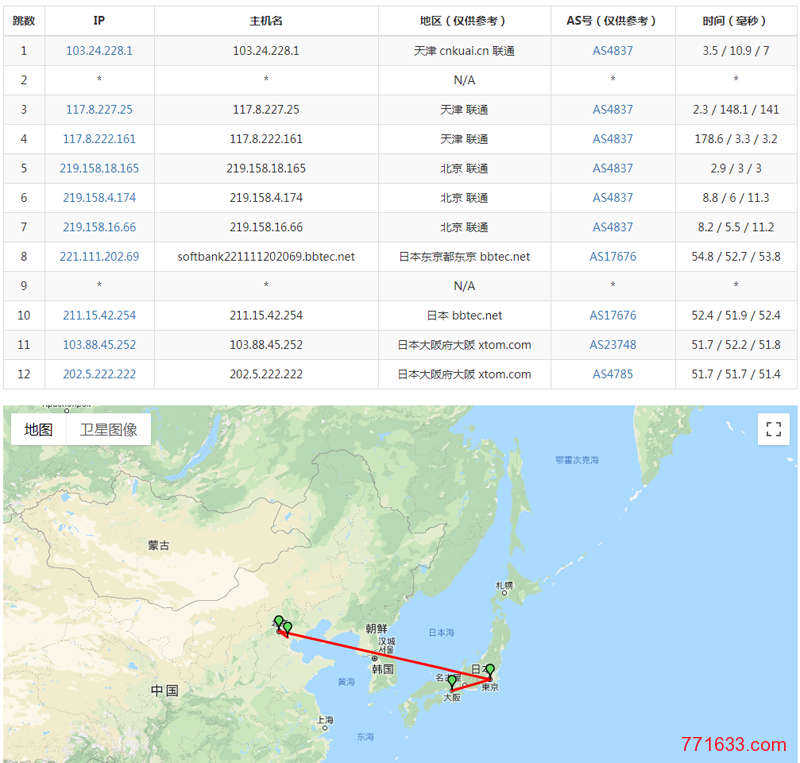Open IP link 103.24.228.1
This screenshot has width=800, height=763.
pos(99,51)
